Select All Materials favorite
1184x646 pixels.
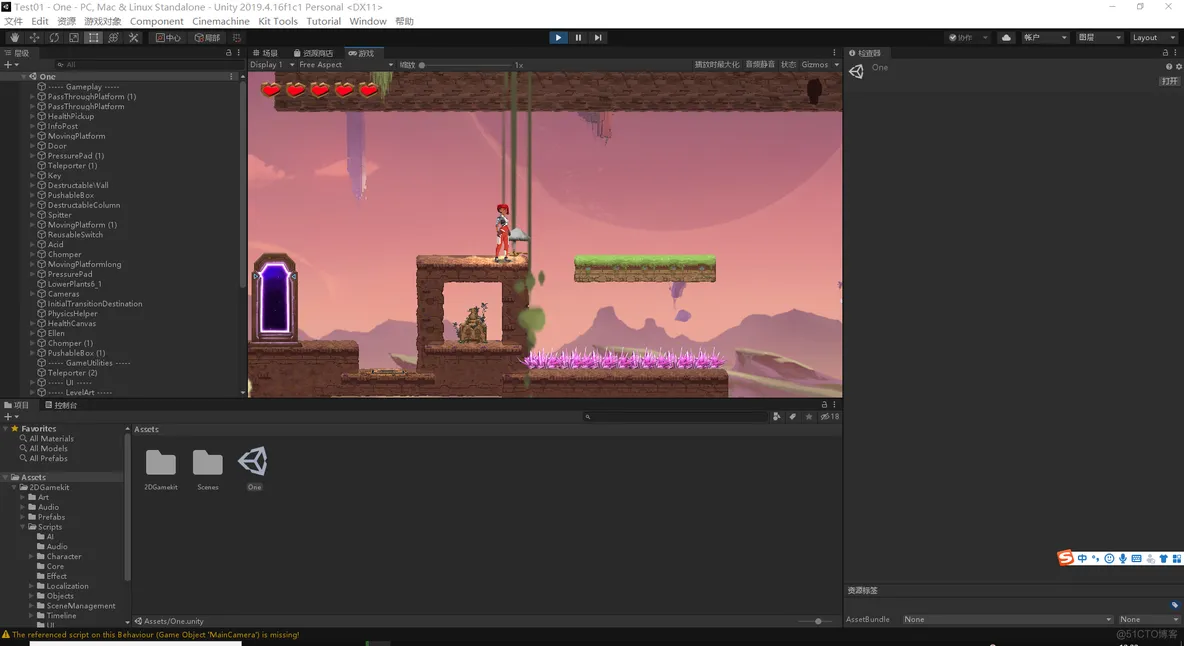point(51,438)
